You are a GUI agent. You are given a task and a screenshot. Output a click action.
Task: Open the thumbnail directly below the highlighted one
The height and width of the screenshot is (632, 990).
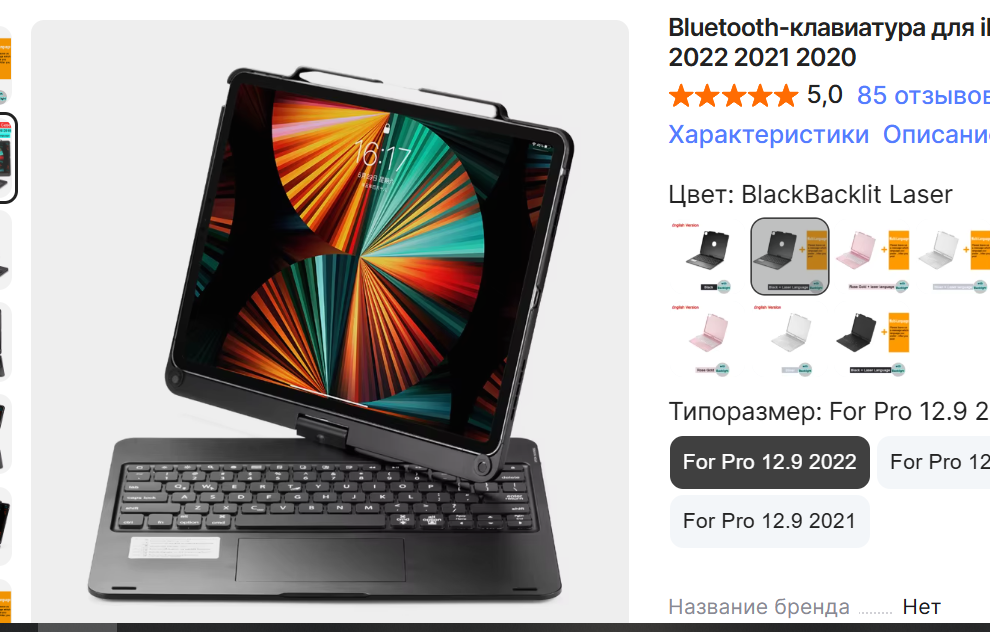click(5, 251)
